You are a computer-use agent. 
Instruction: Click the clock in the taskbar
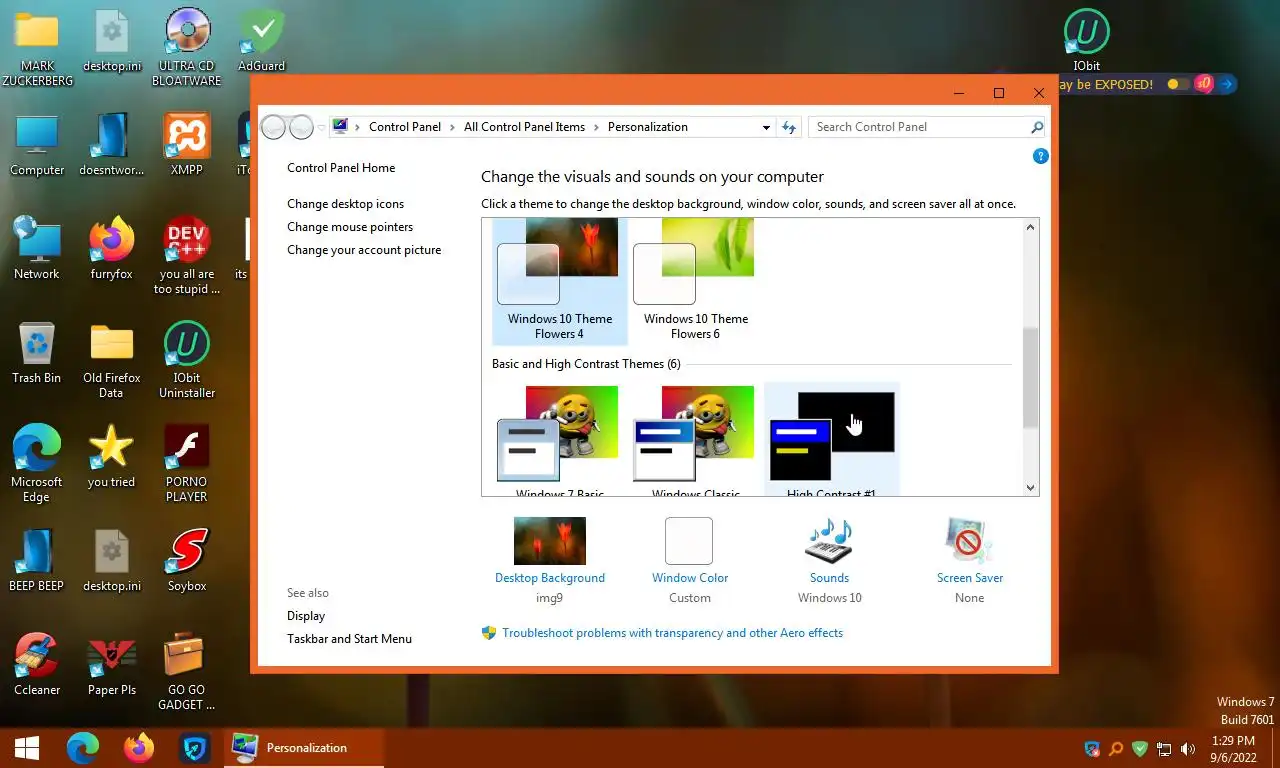pos(1232,749)
